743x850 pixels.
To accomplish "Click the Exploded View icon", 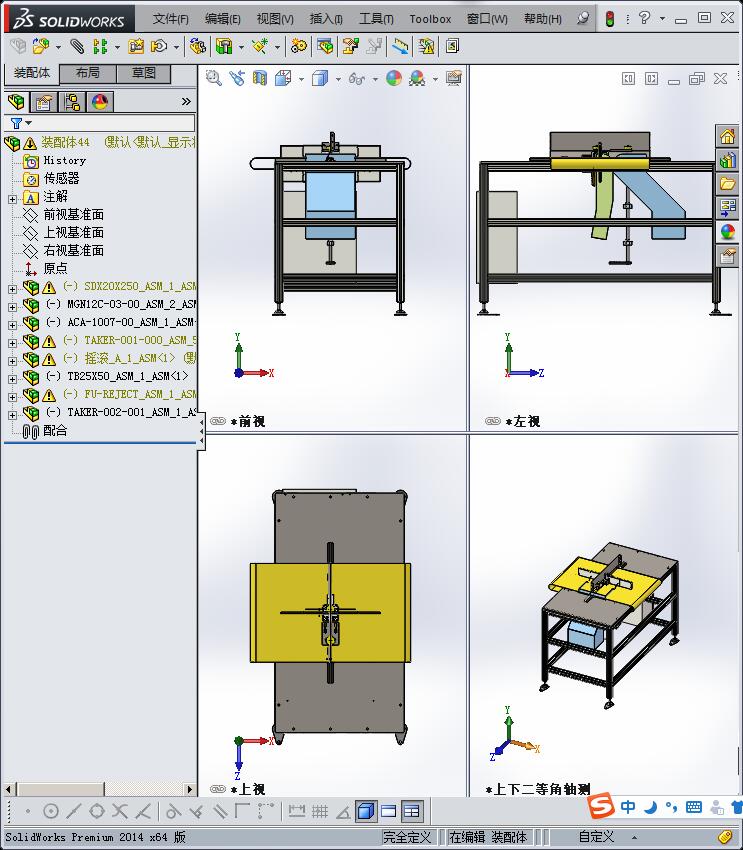I will tap(351, 47).
